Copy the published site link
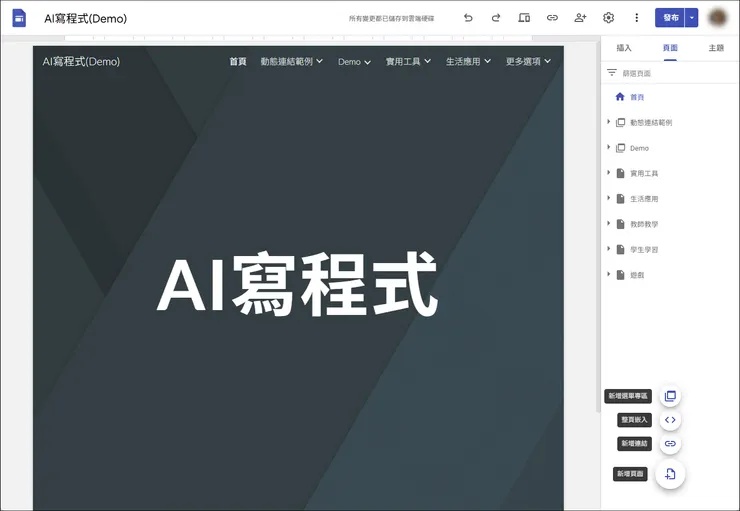The height and width of the screenshot is (511, 740). pos(552,18)
